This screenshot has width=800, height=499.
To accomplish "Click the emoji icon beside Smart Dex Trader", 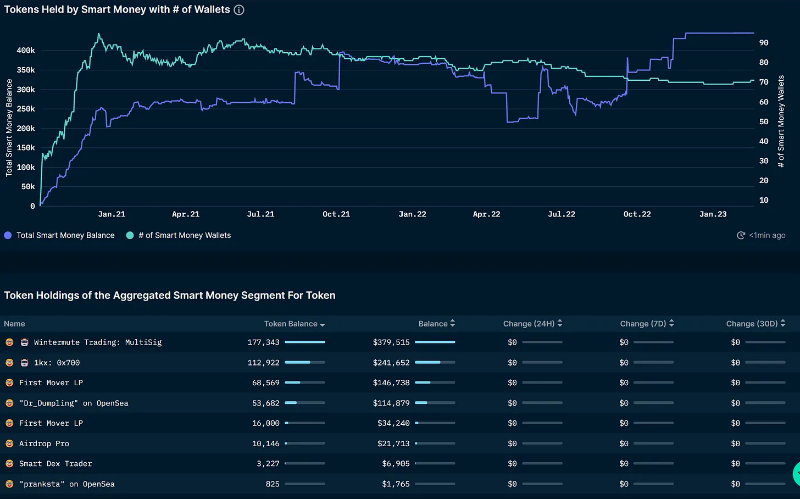I will (9, 464).
